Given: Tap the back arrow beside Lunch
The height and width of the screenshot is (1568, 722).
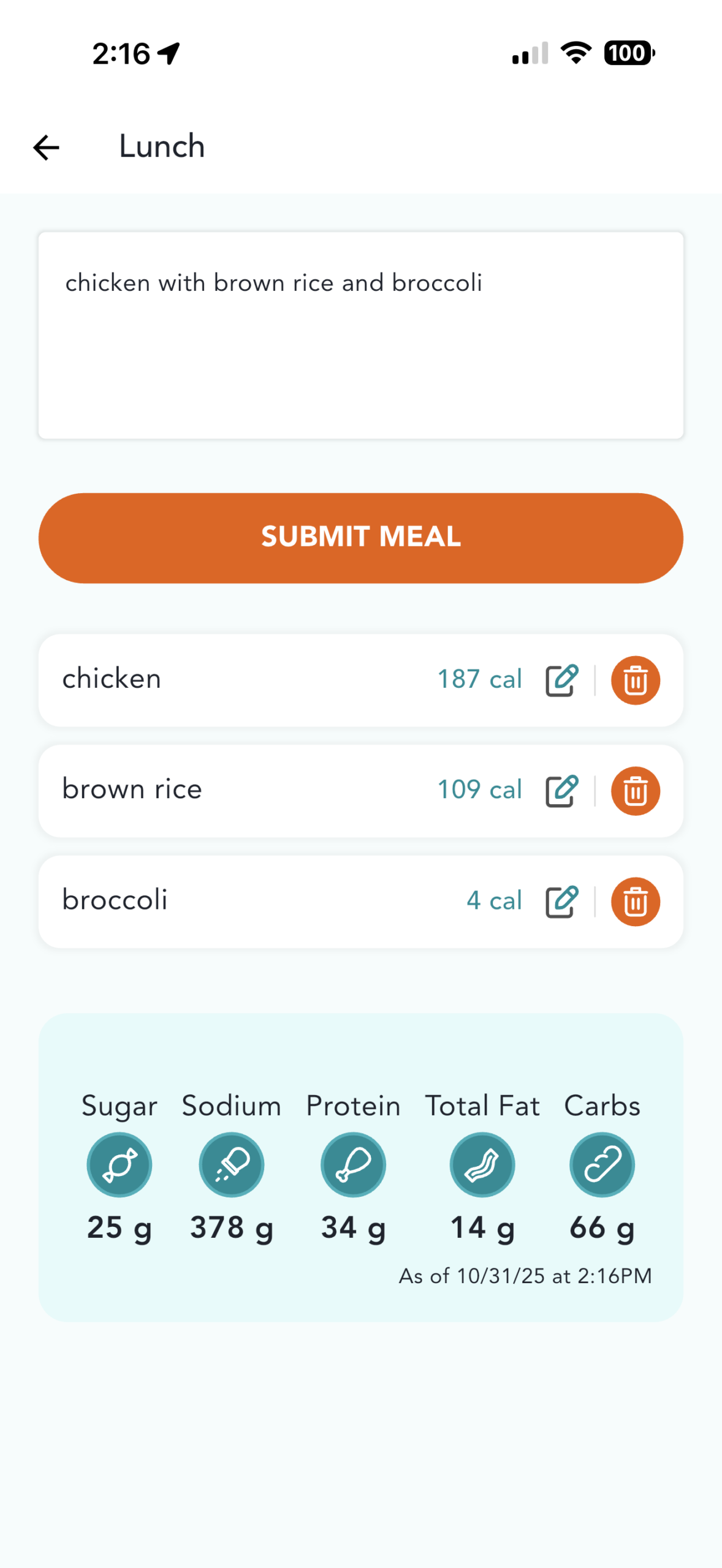Looking at the screenshot, I should [x=46, y=148].
